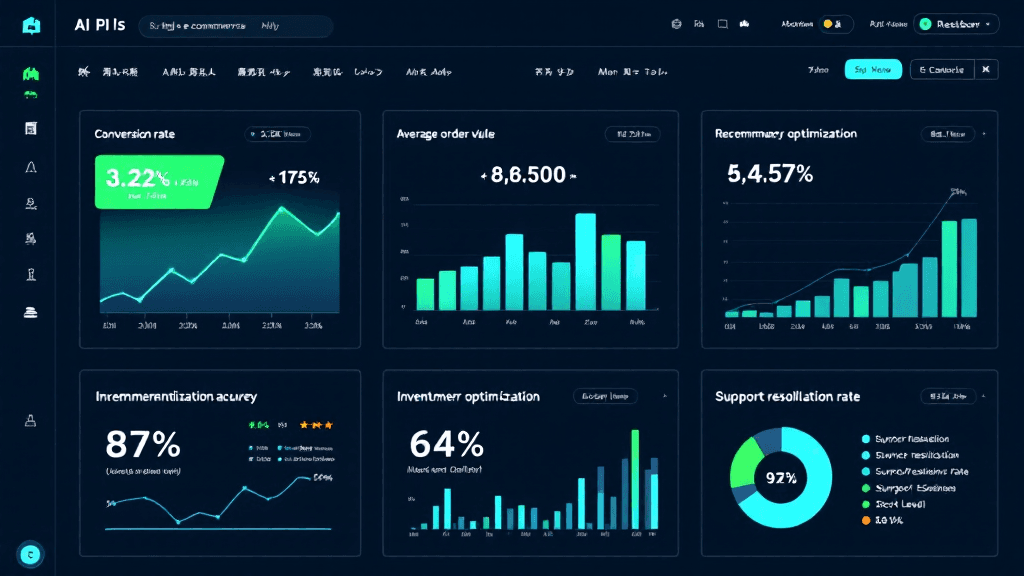This screenshot has width=1024, height=576.
Task: Click the app logo icon in top-left corner
Action: (x=31, y=27)
